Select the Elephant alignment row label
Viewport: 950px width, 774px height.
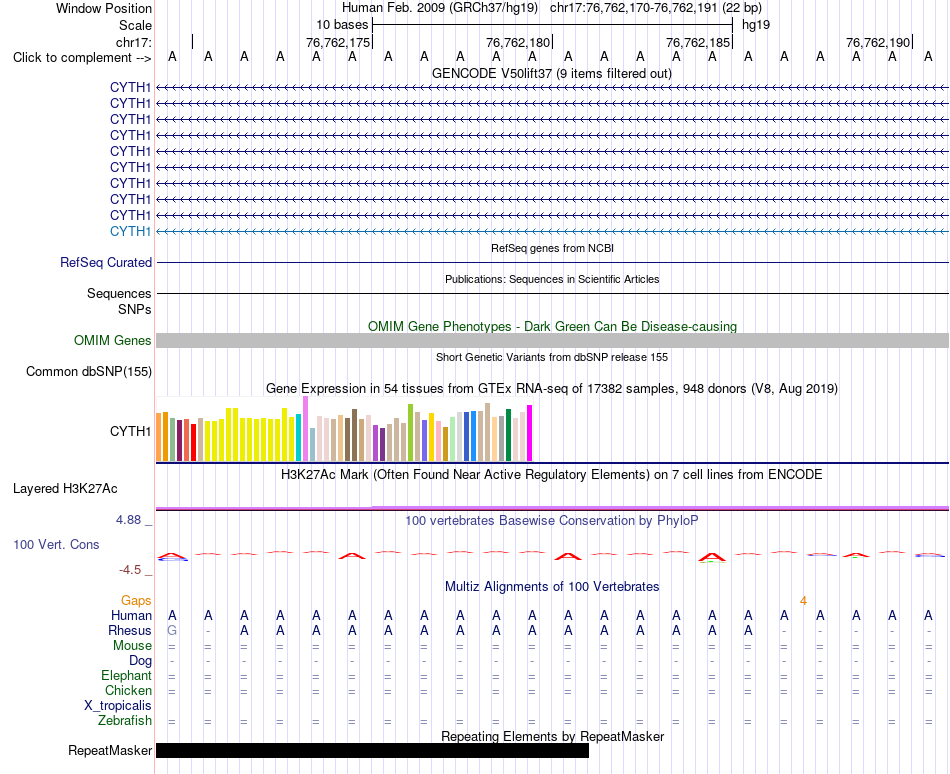pyautogui.click(x=126, y=676)
